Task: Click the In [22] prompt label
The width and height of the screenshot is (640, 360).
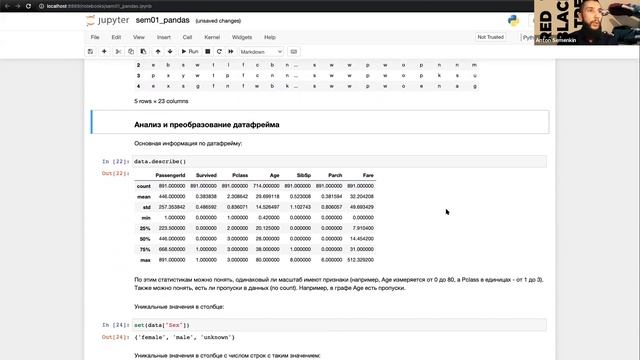Action: tap(116, 162)
